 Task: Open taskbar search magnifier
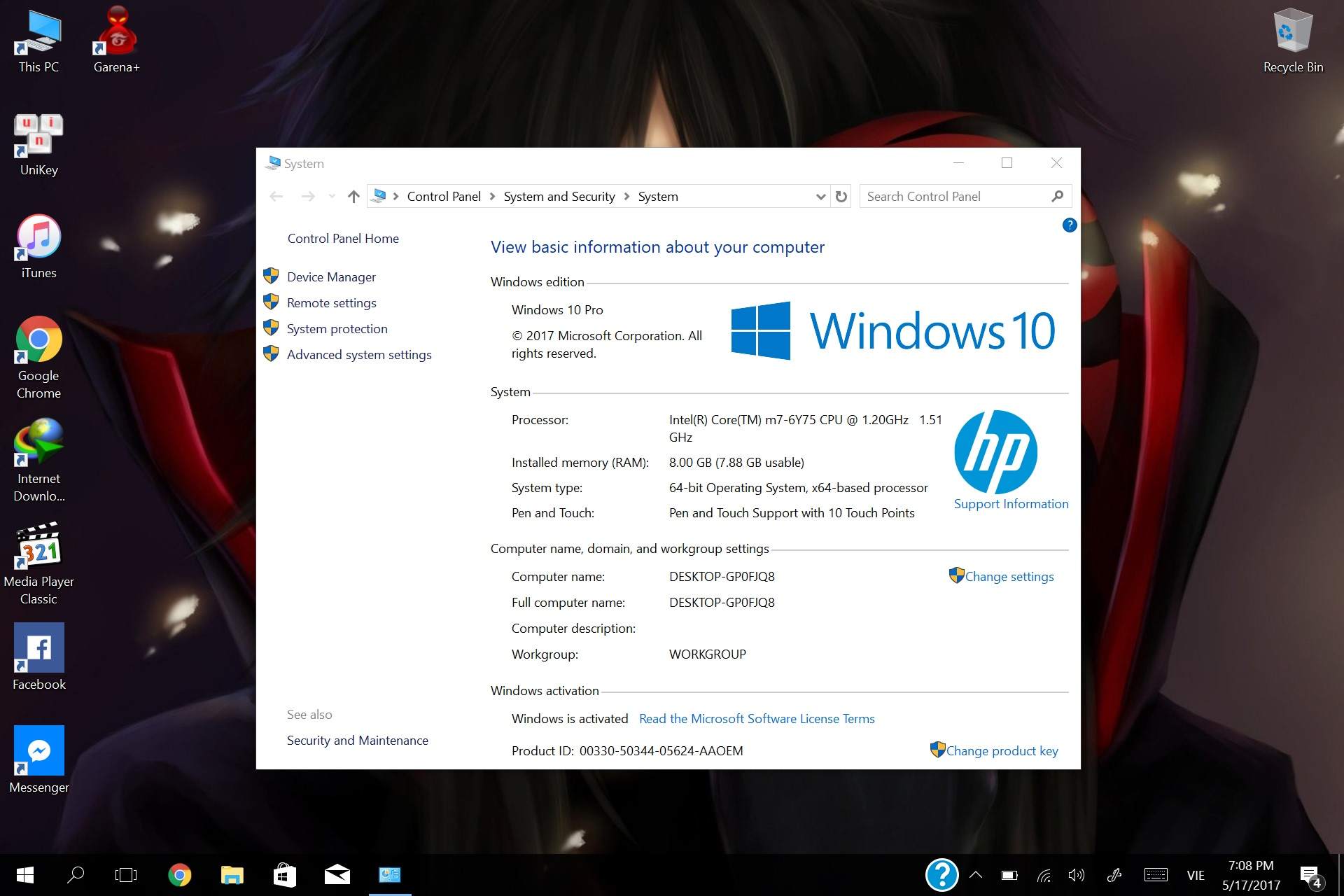coord(75,875)
